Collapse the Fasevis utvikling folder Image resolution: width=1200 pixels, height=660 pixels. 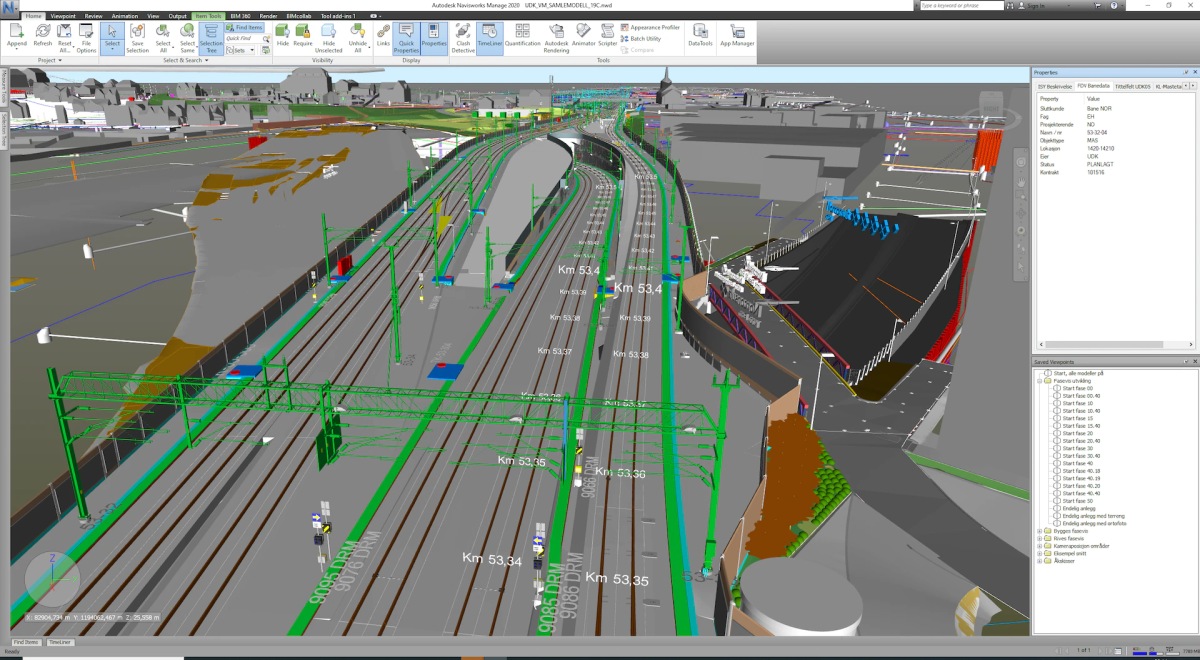pos(1039,381)
